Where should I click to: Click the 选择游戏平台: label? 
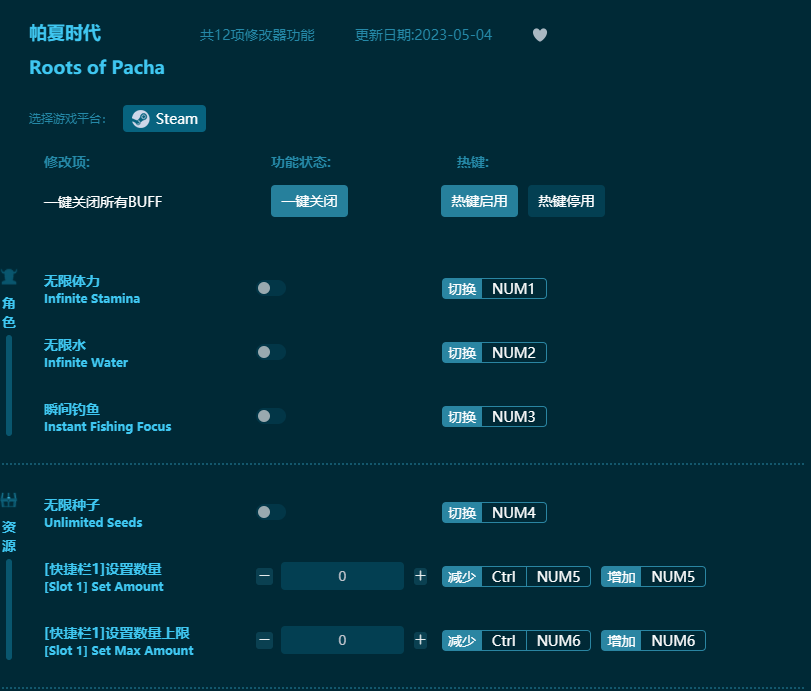coord(67,119)
